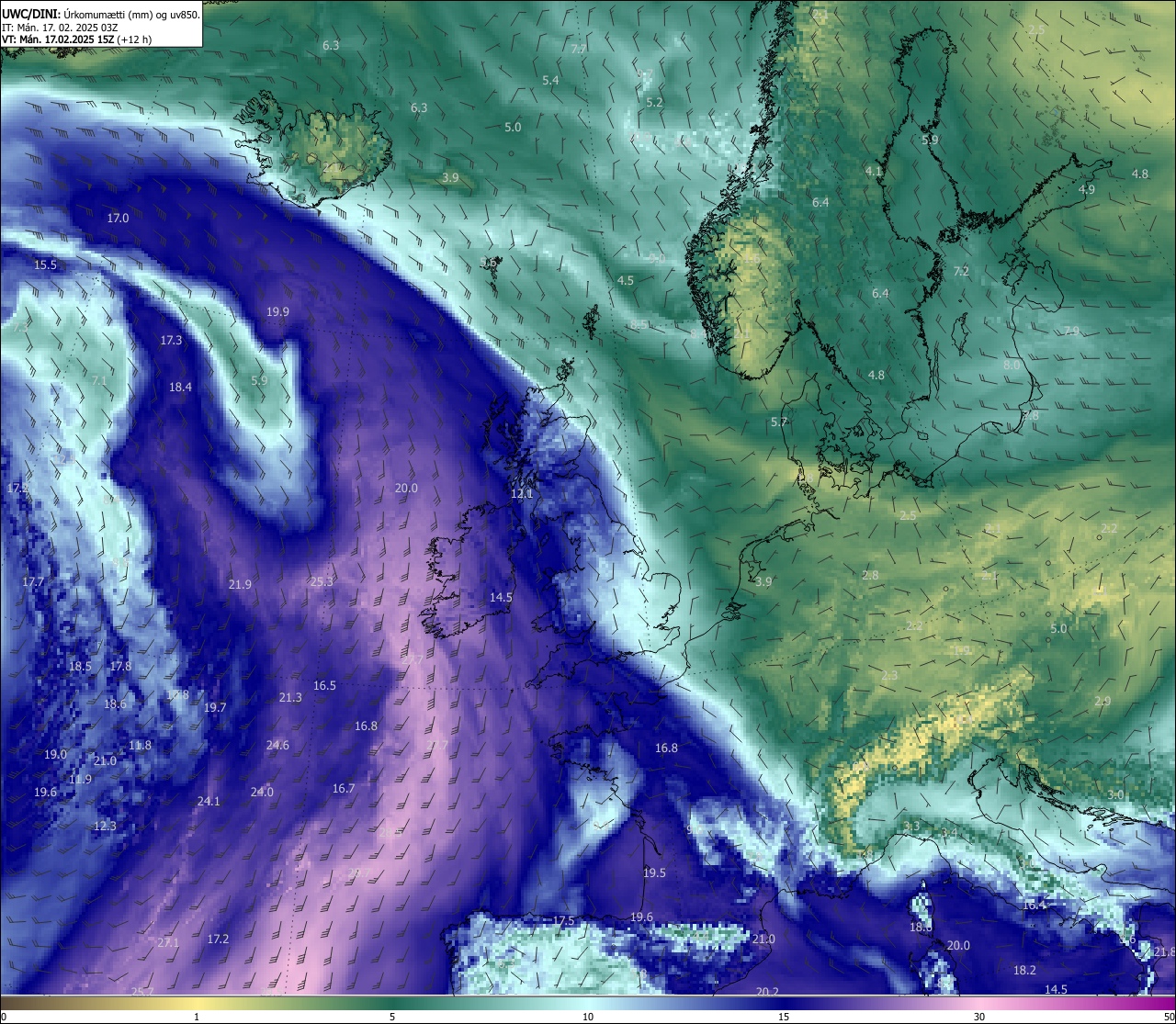Click the 24.6 value label
The image size is (1176, 1024).
coord(277,745)
